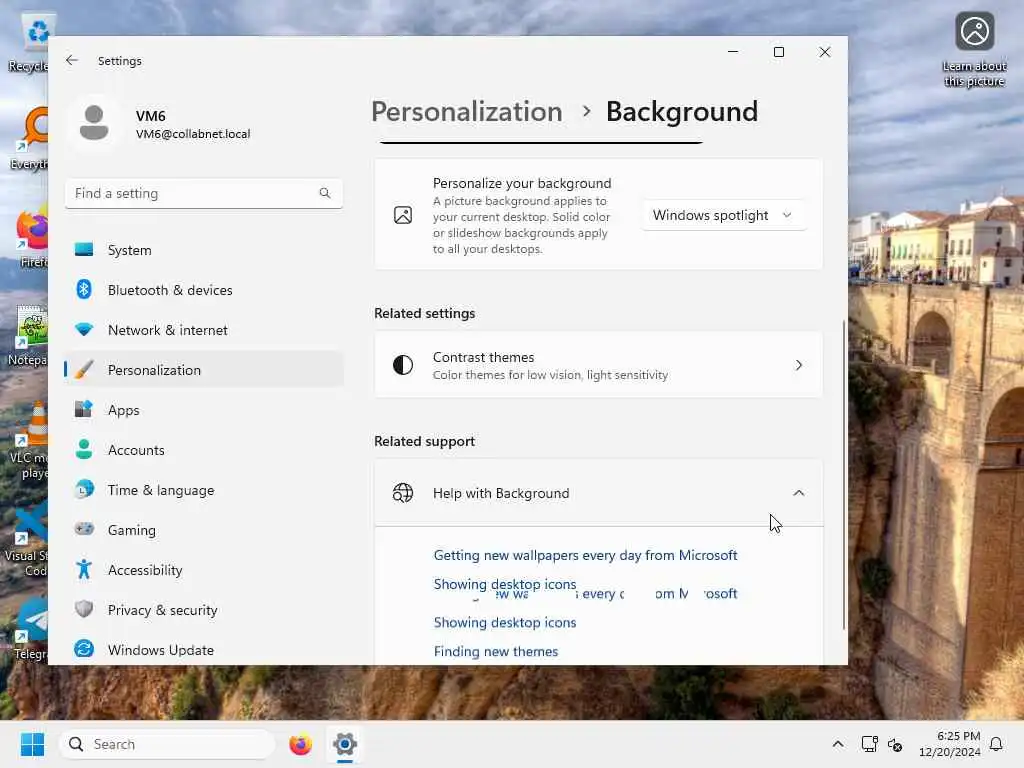Screen dimensions: 1024x768
Task: Click the Apps icon in sidebar
Action: point(84,409)
